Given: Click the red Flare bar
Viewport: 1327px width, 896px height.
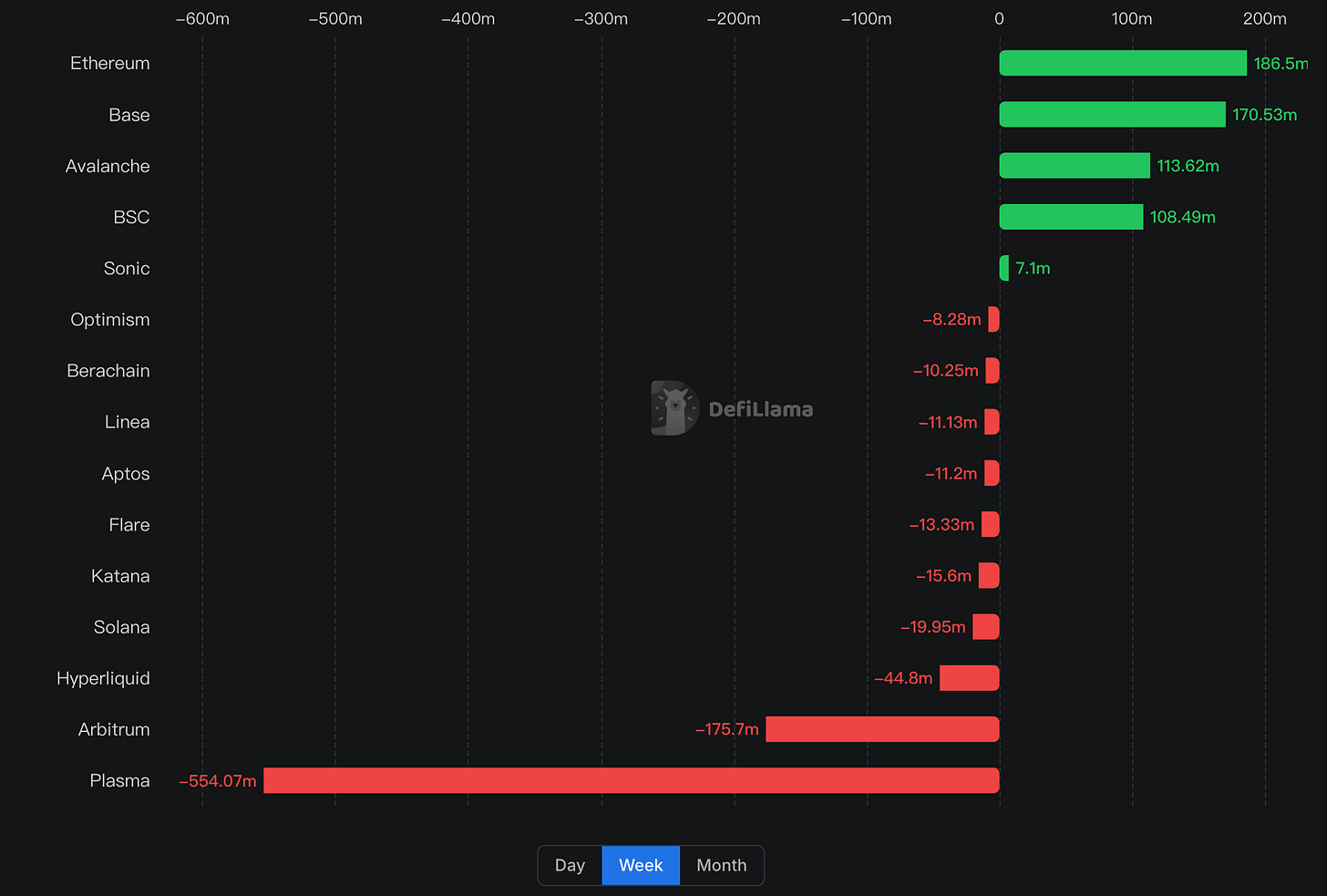Looking at the screenshot, I should pos(991,524).
